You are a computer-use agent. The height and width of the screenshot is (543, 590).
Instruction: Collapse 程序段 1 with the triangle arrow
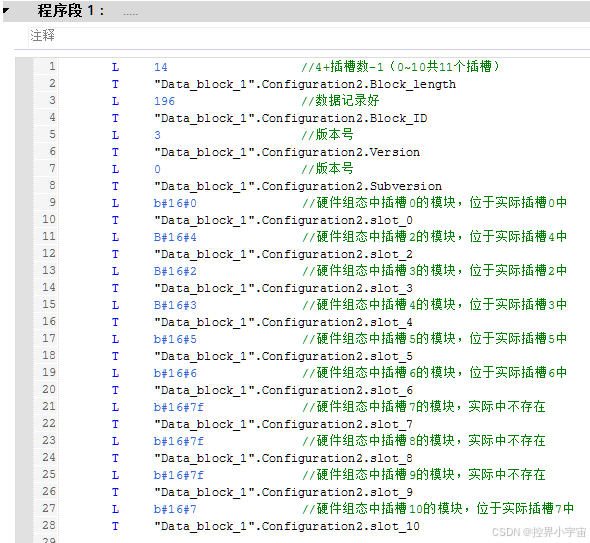6,10
